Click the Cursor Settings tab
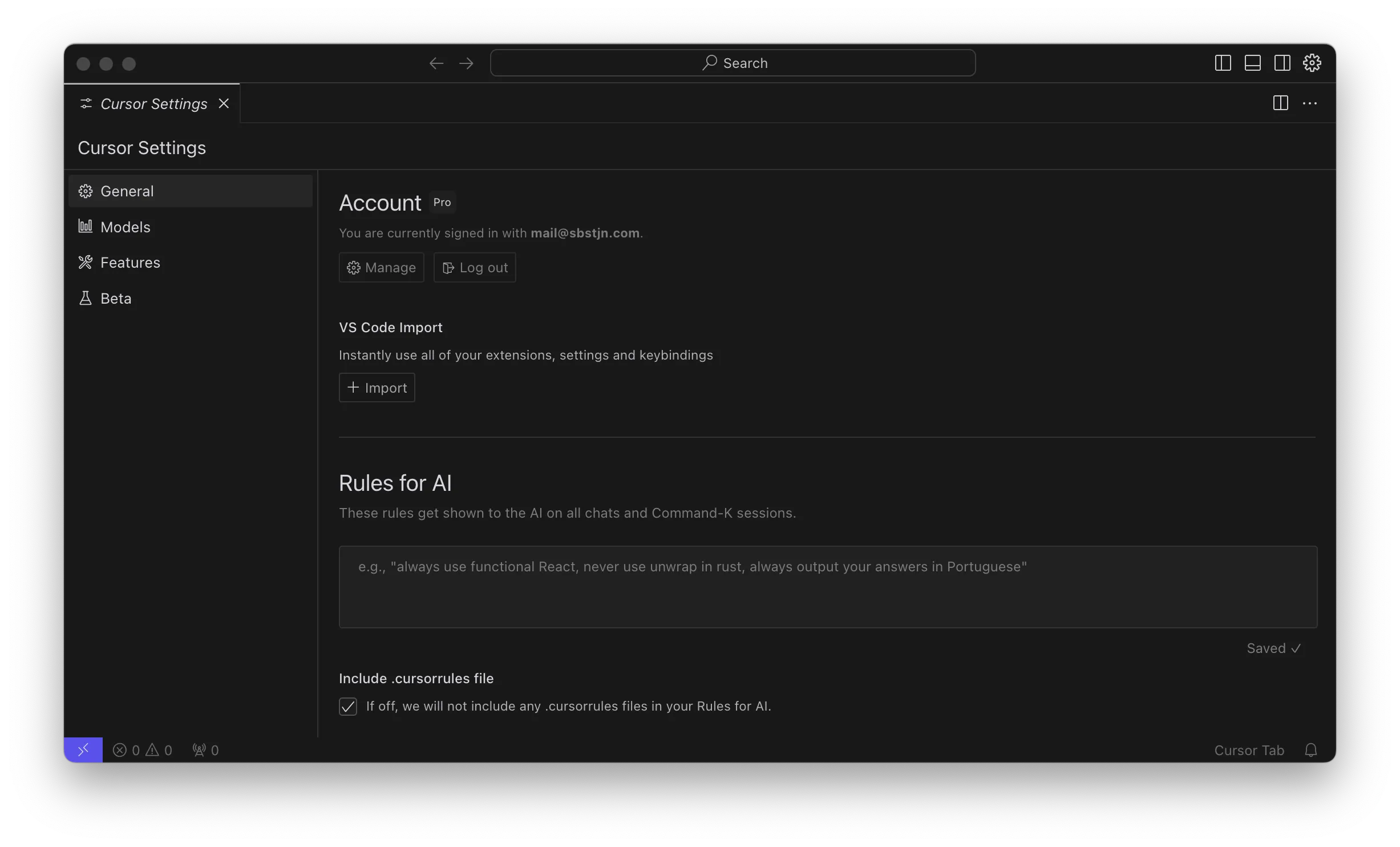Image resolution: width=1400 pixels, height=847 pixels. (153, 104)
